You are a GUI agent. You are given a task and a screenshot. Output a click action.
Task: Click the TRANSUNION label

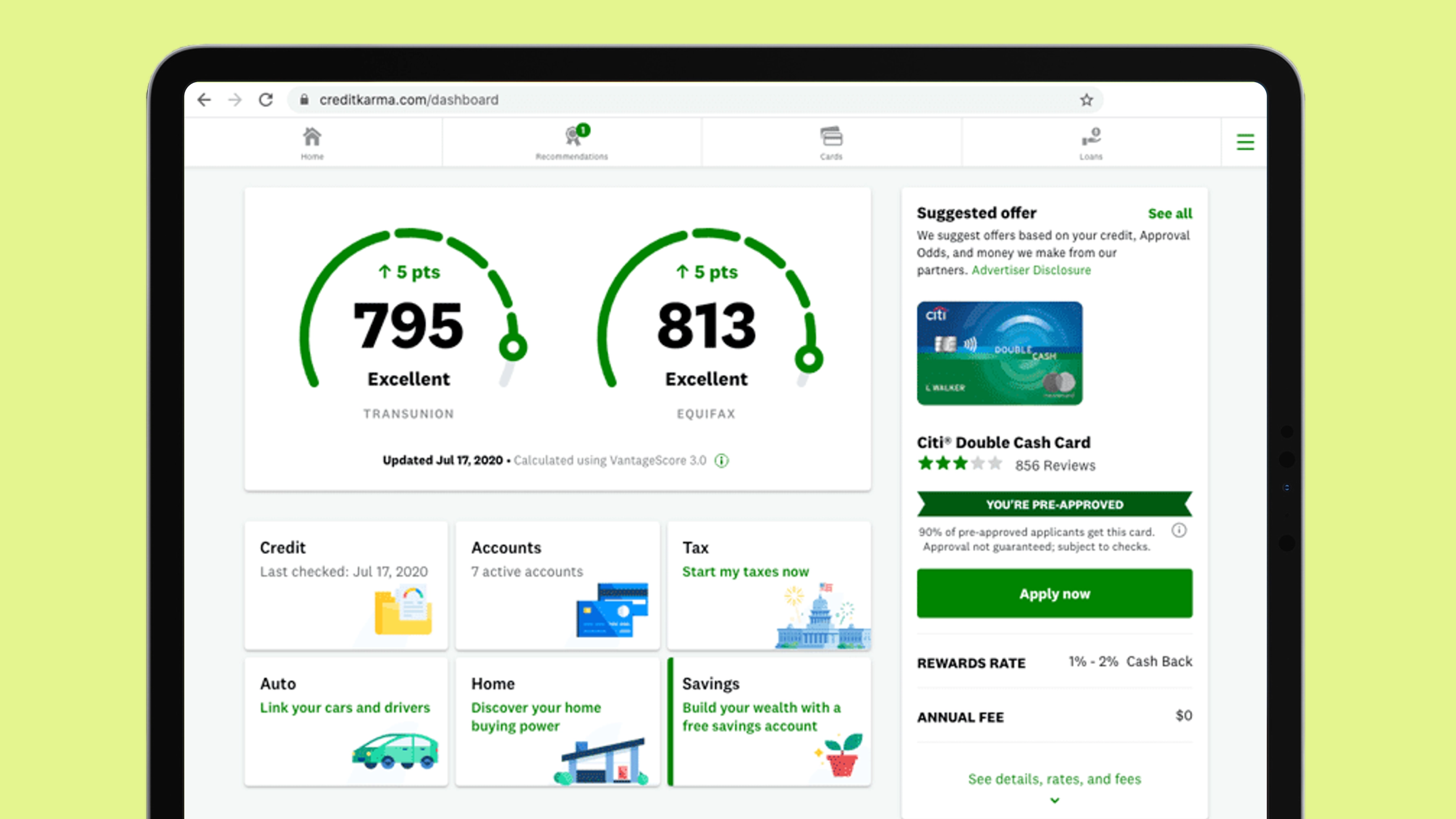pyautogui.click(x=408, y=414)
